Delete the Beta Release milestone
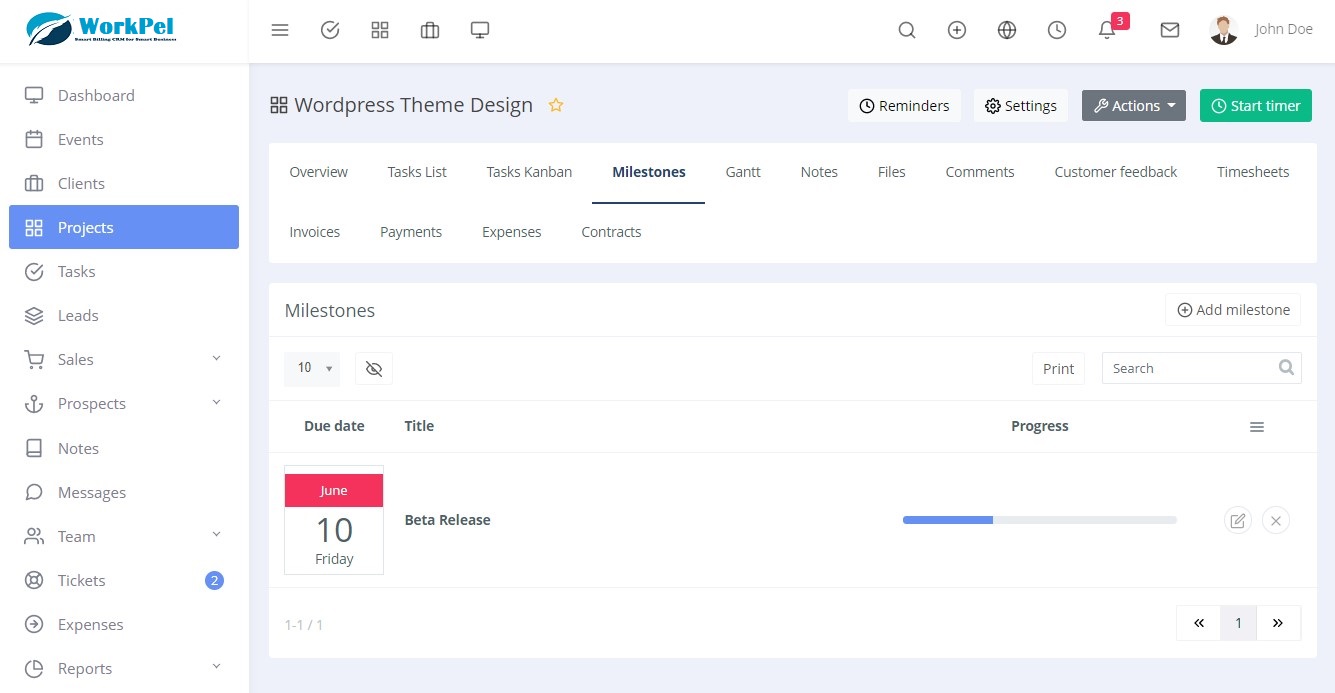The width and height of the screenshot is (1335, 693). [x=1276, y=520]
